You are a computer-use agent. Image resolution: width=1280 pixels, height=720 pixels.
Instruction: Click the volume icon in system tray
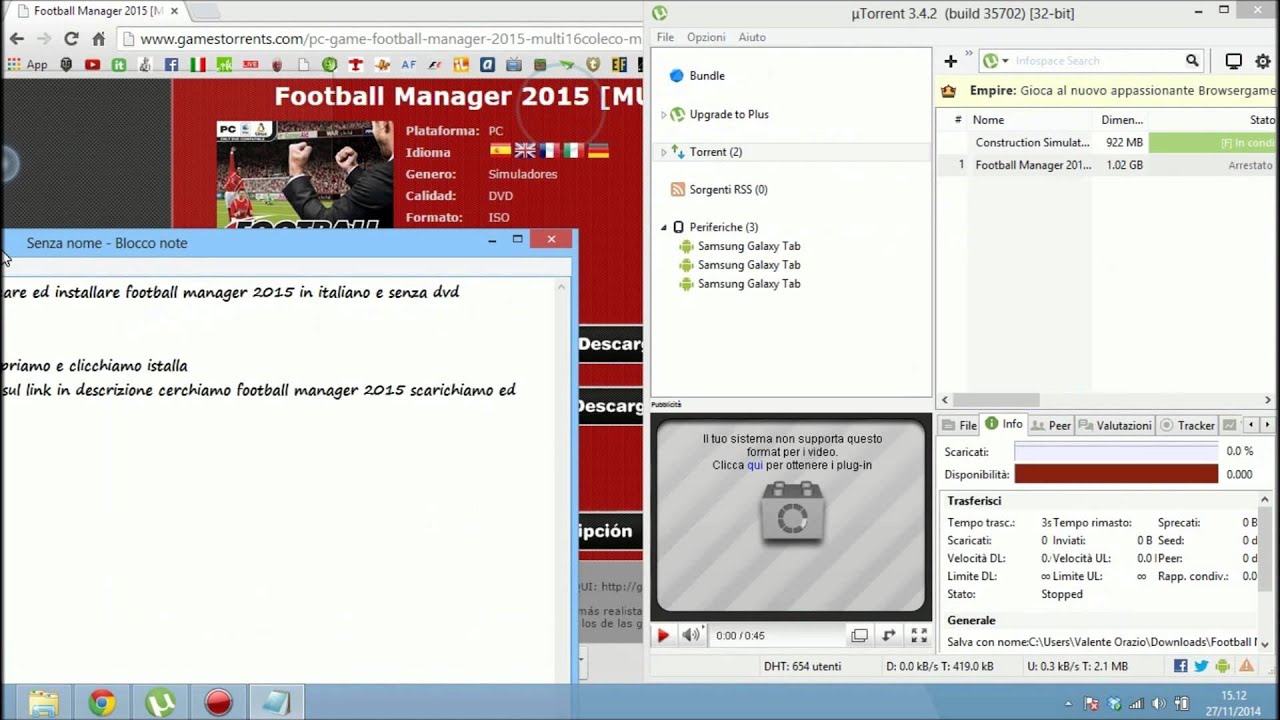[1158, 703]
